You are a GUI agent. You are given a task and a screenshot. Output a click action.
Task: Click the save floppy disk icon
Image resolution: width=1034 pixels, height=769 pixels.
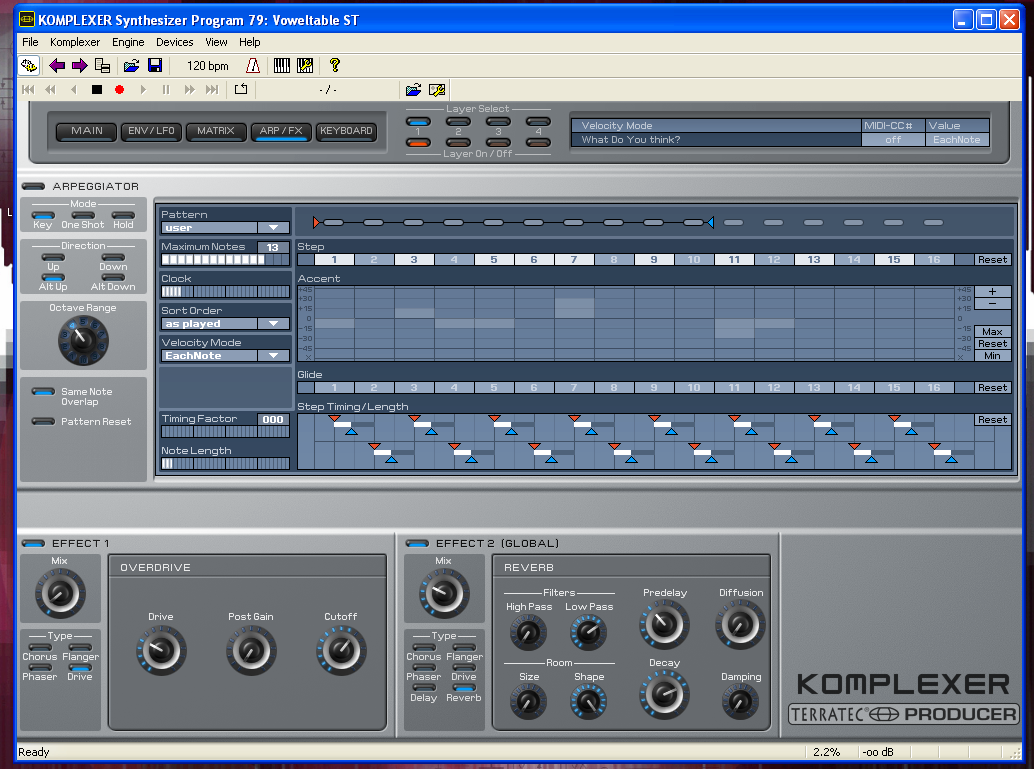(155, 65)
